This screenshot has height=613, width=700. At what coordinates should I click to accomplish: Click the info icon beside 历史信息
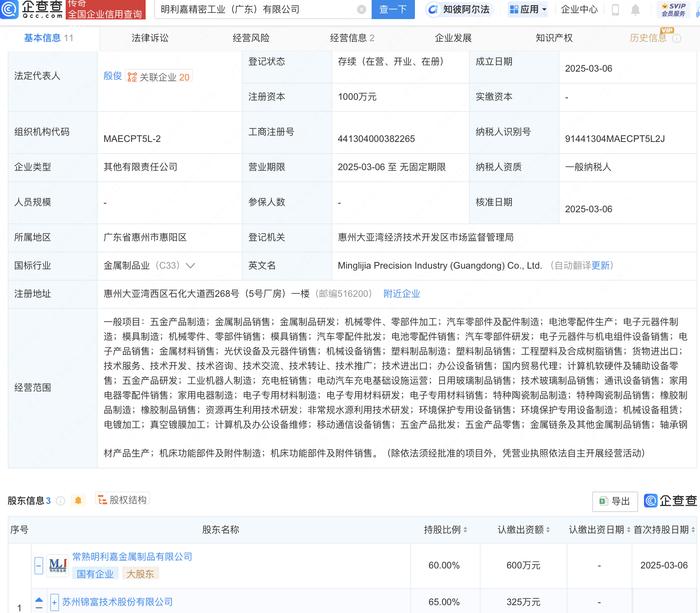coord(677,38)
